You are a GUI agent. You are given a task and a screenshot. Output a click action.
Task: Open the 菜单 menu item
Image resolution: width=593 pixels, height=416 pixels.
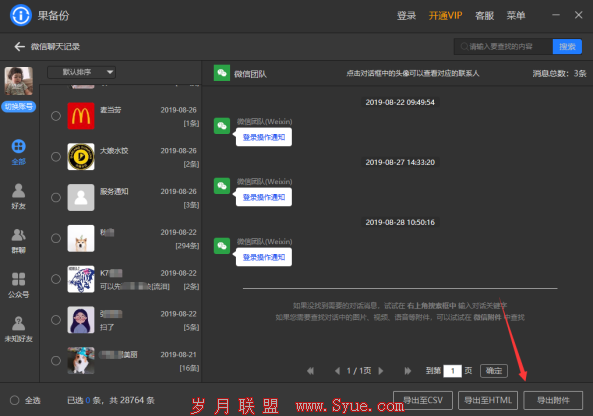coord(516,16)
